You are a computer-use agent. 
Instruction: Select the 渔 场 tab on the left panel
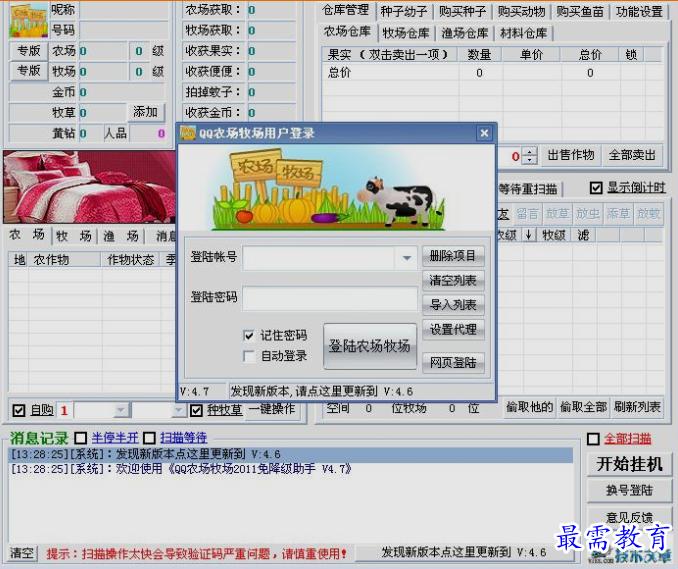121,236
